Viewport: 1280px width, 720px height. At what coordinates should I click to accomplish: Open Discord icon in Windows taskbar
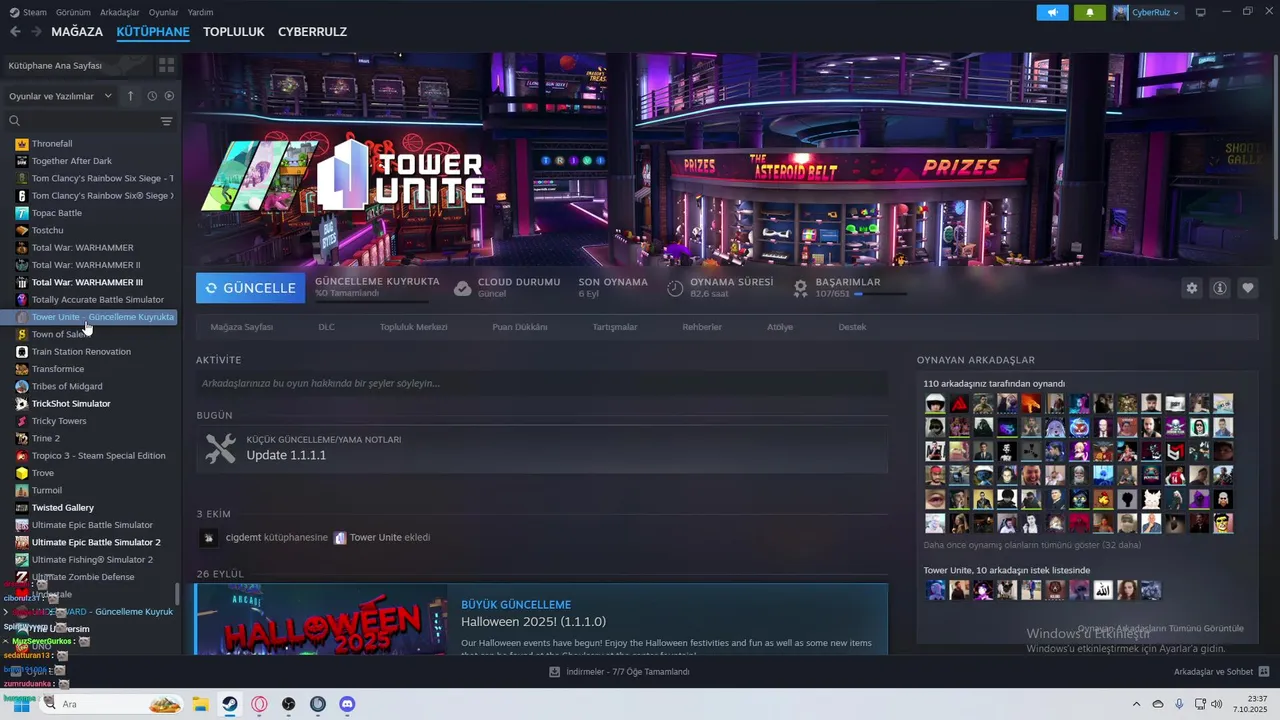(x=347, y=704)
